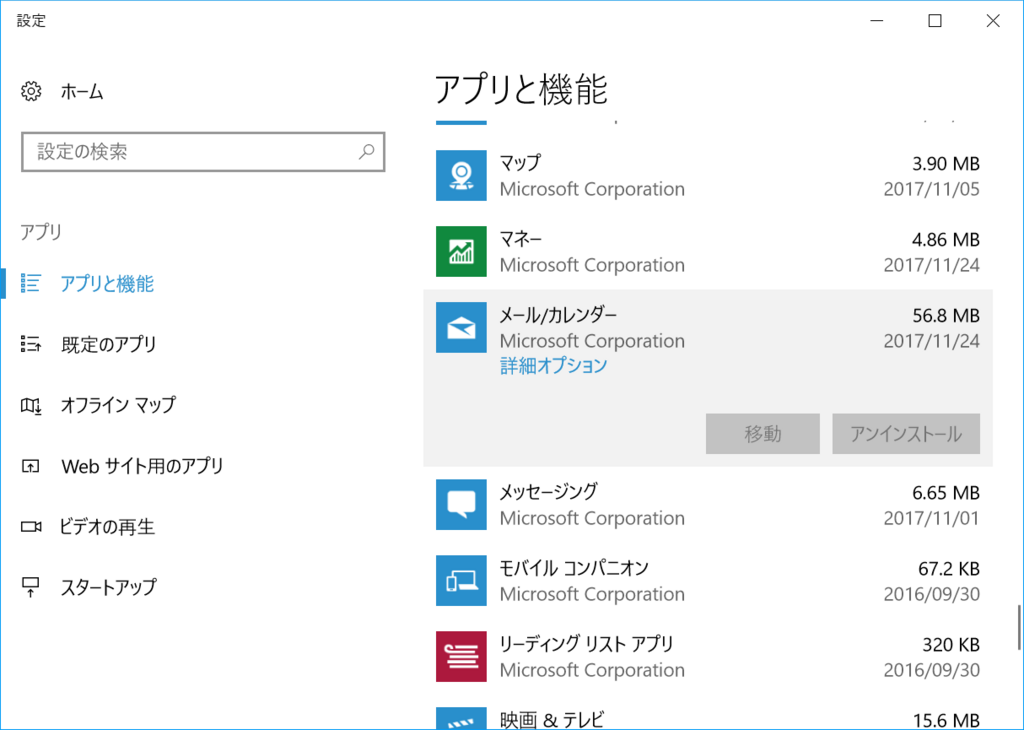
Task: Select the リーディング リスト アプリ name
Action: point(586,644)
